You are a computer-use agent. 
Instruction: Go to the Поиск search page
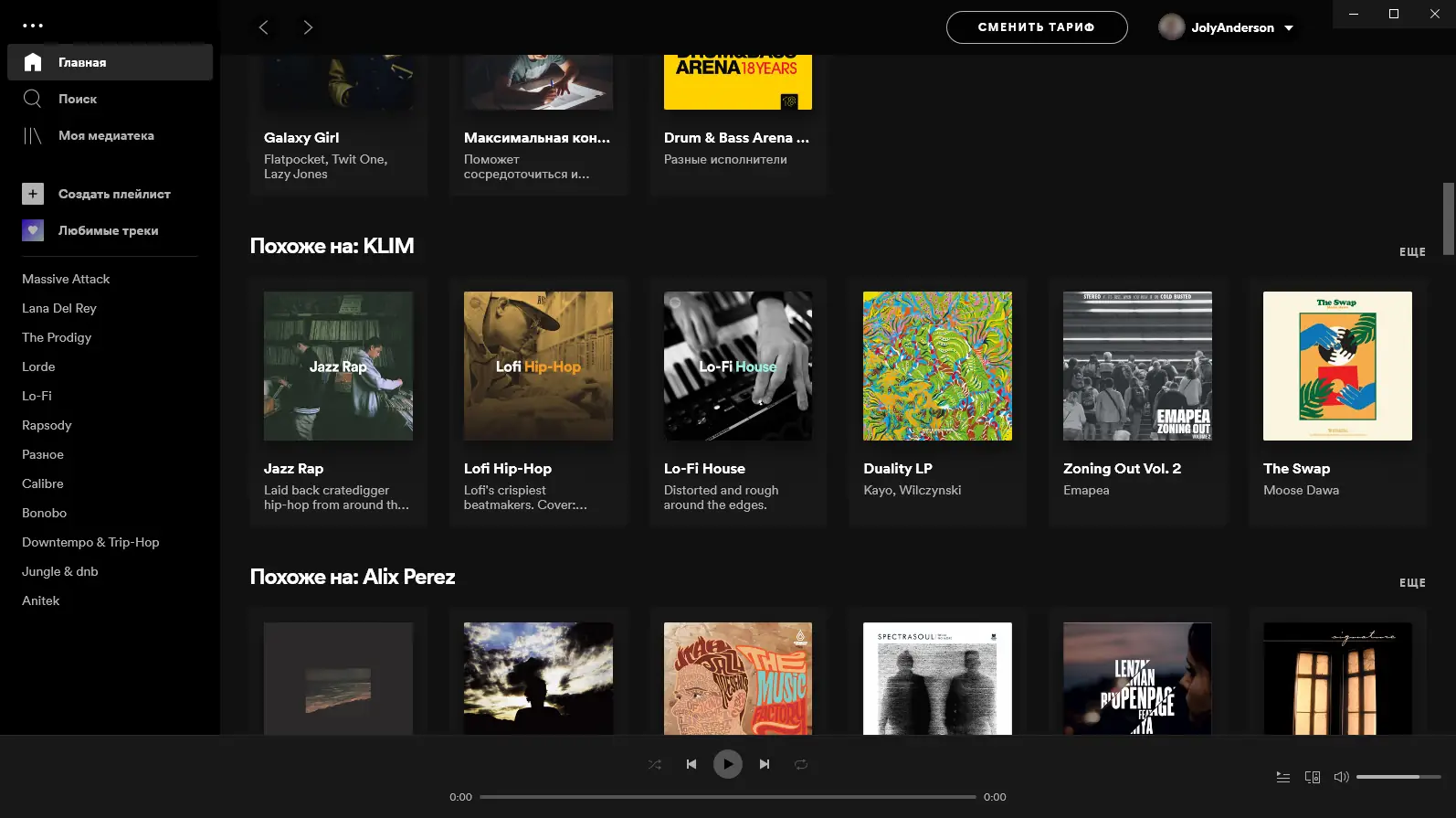(x=78, y=99)
